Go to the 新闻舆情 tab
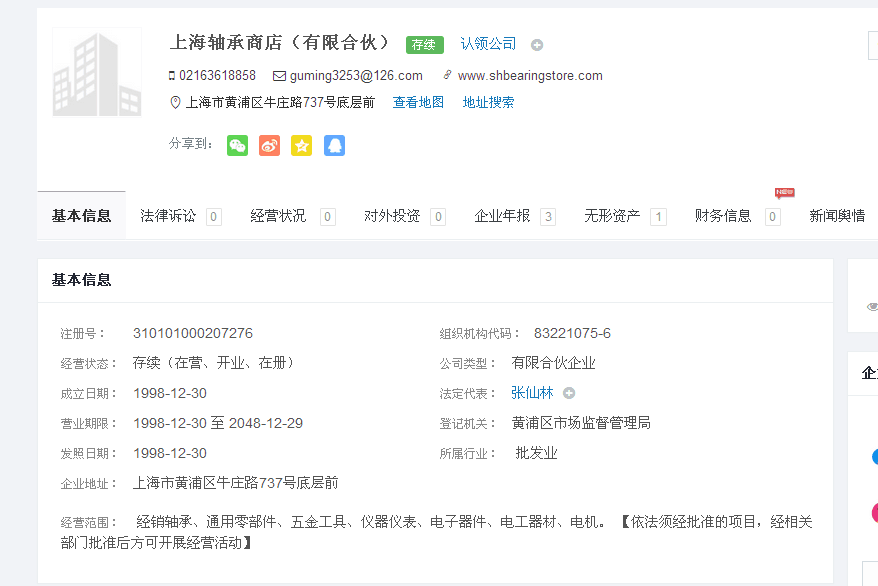Screen dimensions: 878x586 (837, 216)
